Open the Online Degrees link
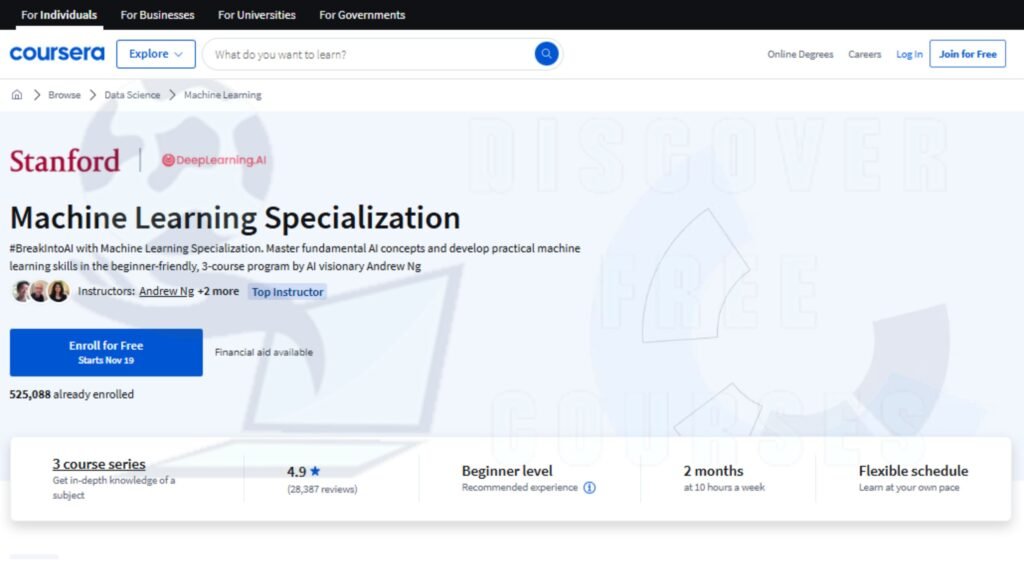The width and height of the screenshot is (1024, 576). coord(800,54)
